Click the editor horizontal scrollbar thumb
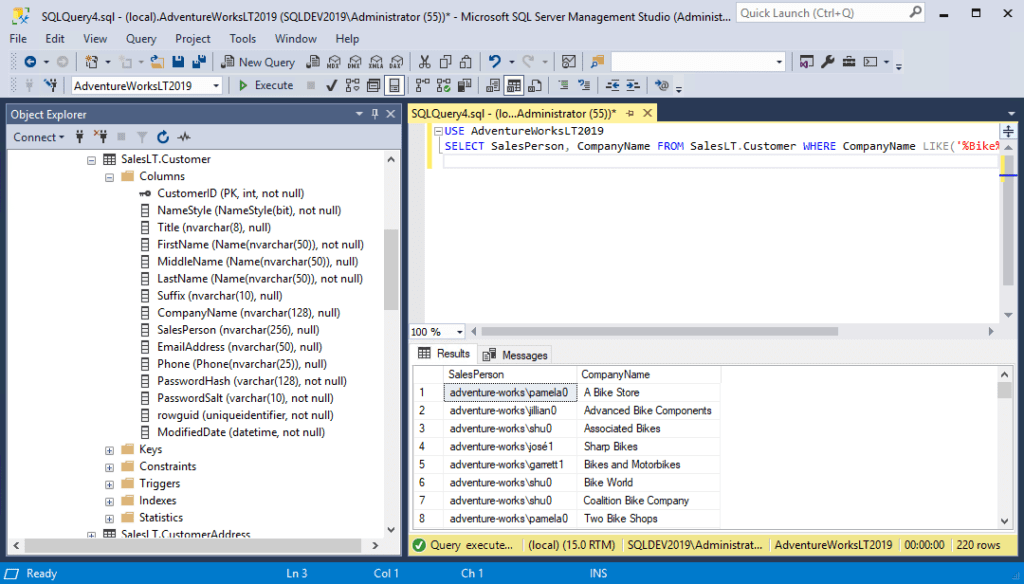 (x=659, y=332)
